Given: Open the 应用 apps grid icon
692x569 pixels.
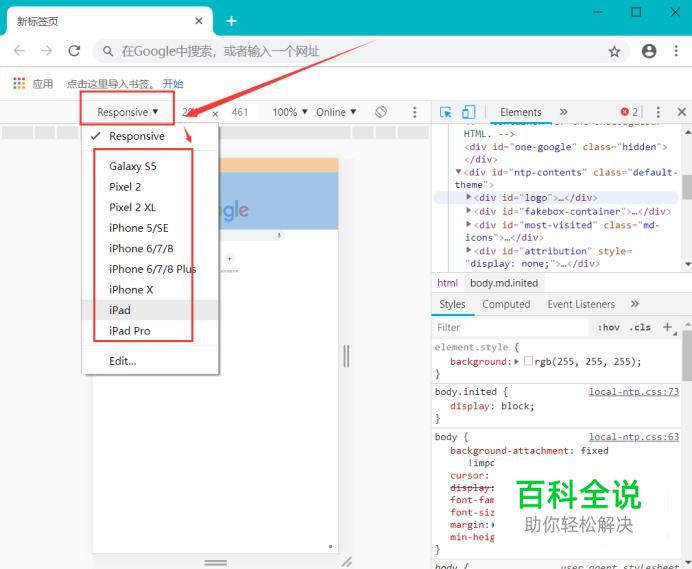Looking at the screenshot, I should [19, 83].
